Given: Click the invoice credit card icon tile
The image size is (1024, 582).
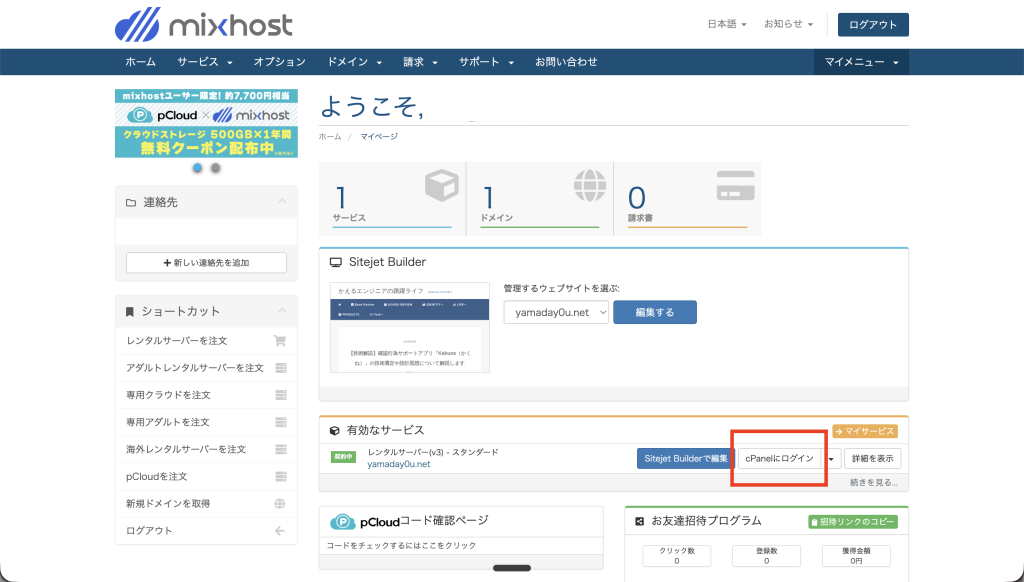Looking at the screenshot, I should (735, 185).
